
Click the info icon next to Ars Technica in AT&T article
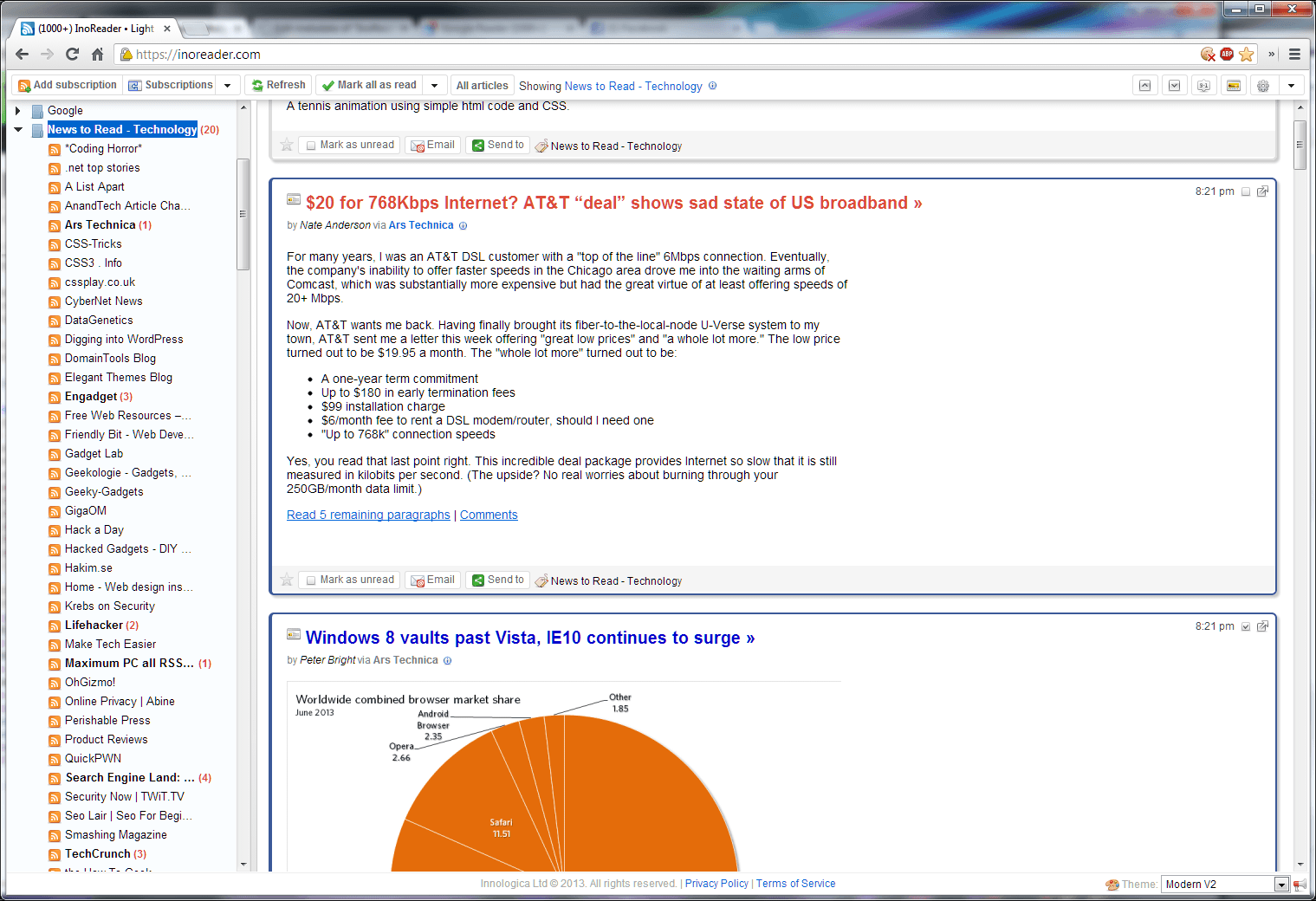[x=463, y=226]
